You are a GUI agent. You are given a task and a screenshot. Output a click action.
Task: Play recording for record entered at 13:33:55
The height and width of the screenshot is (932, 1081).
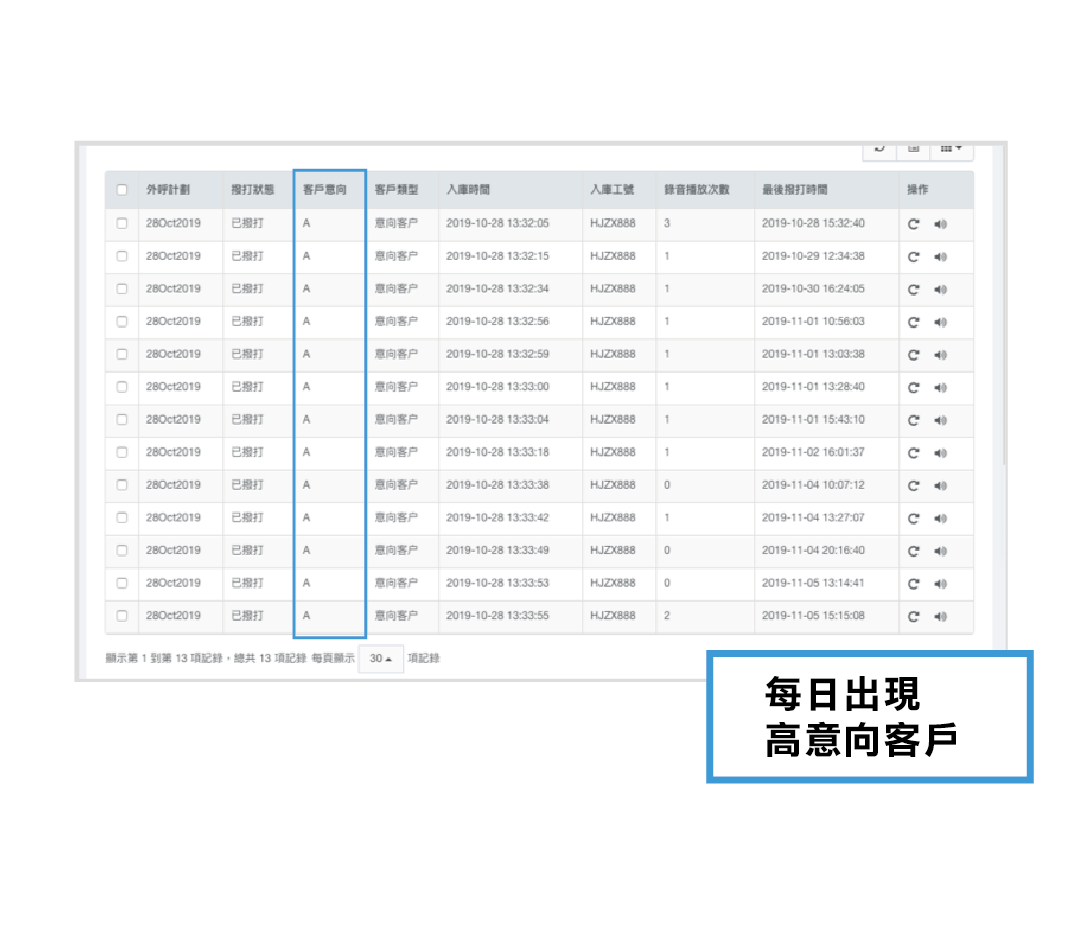coord(940,616)
